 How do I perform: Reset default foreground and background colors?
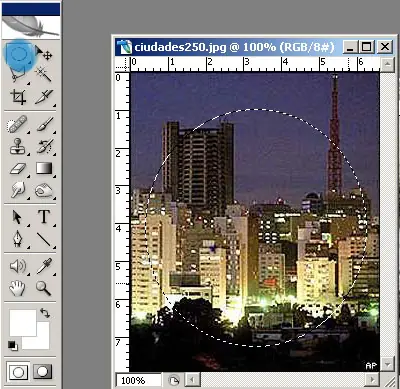point(13,345)
